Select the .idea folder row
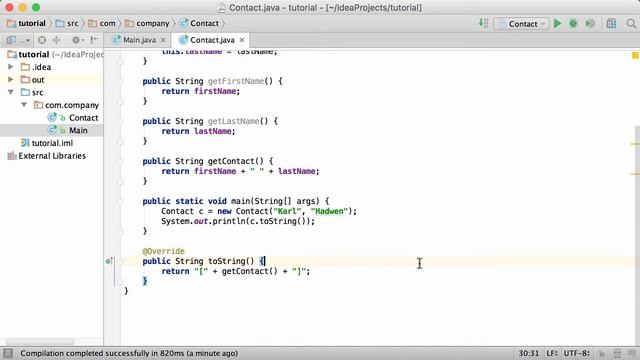Viewport: 640px width, 360px height. (51, 67)
